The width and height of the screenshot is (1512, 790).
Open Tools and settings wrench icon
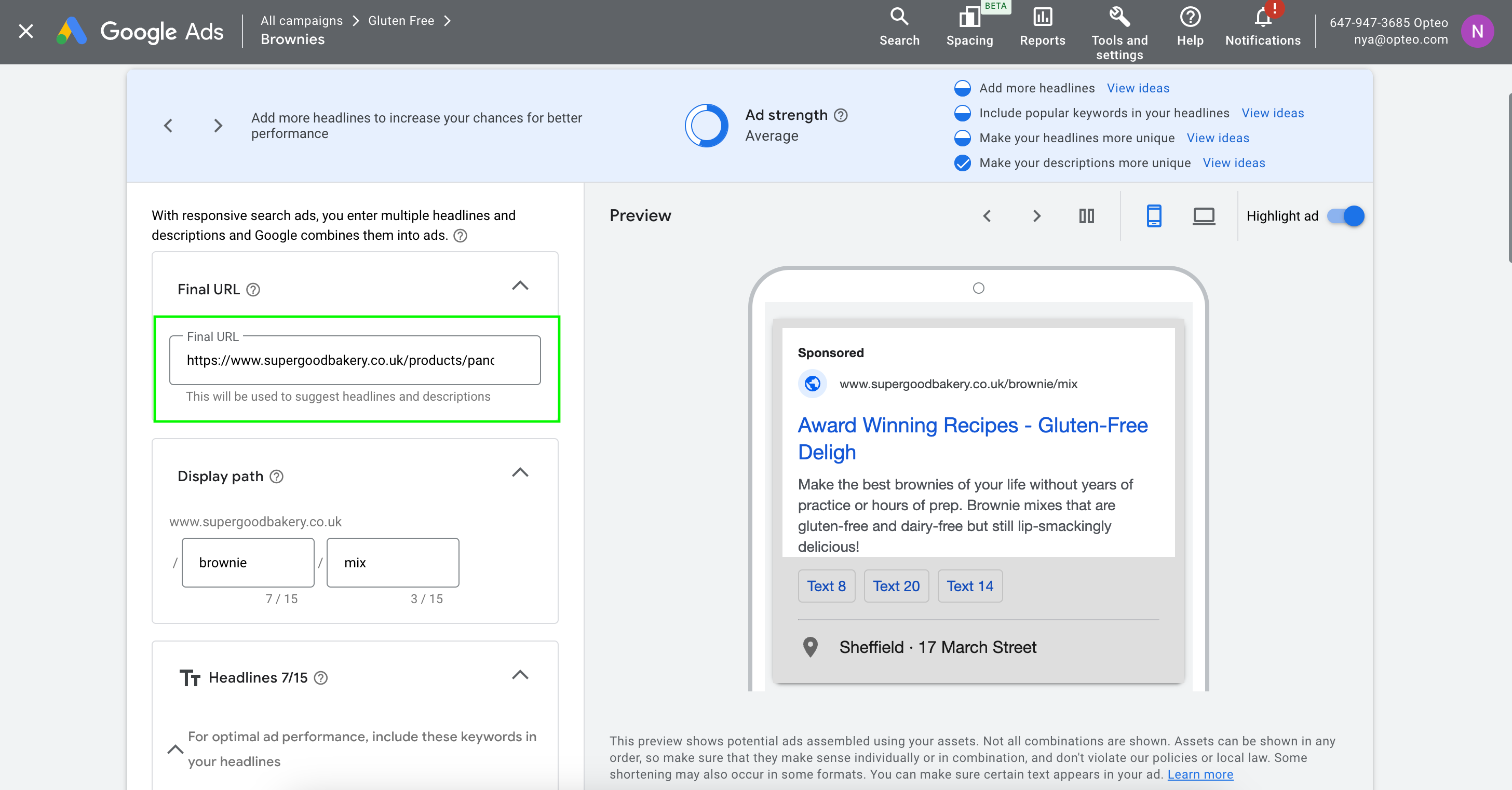1119,18
